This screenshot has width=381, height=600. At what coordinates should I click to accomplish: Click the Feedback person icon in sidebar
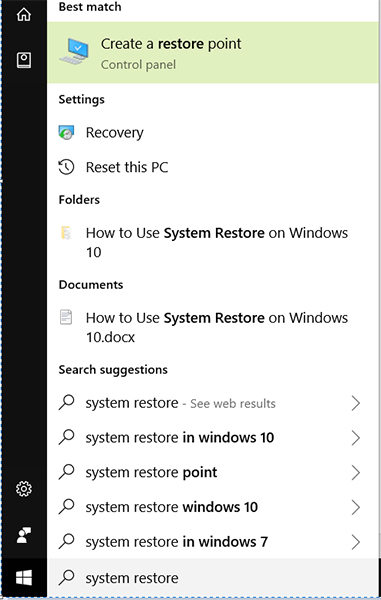(24, 535)
